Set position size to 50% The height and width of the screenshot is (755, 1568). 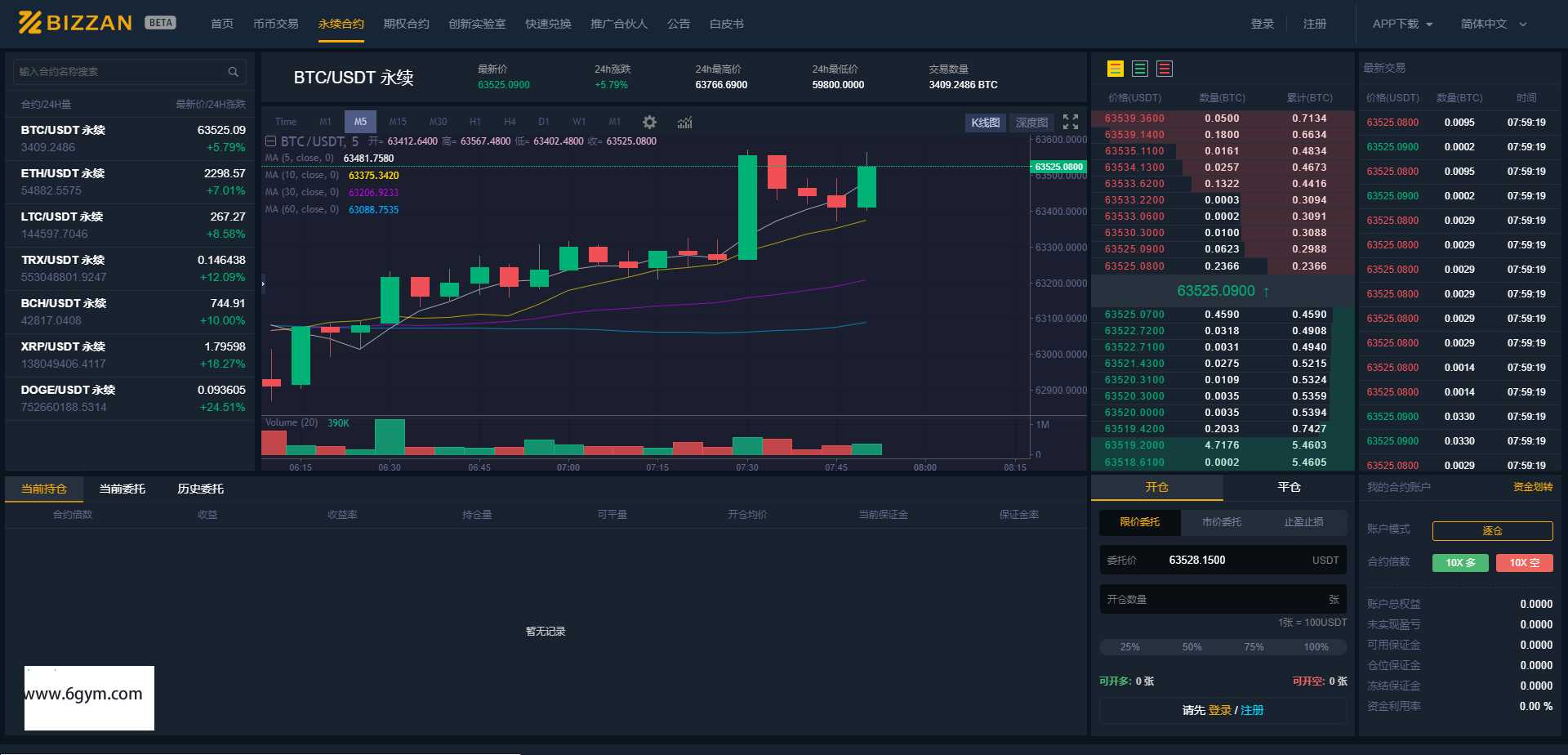(1192, 647)
